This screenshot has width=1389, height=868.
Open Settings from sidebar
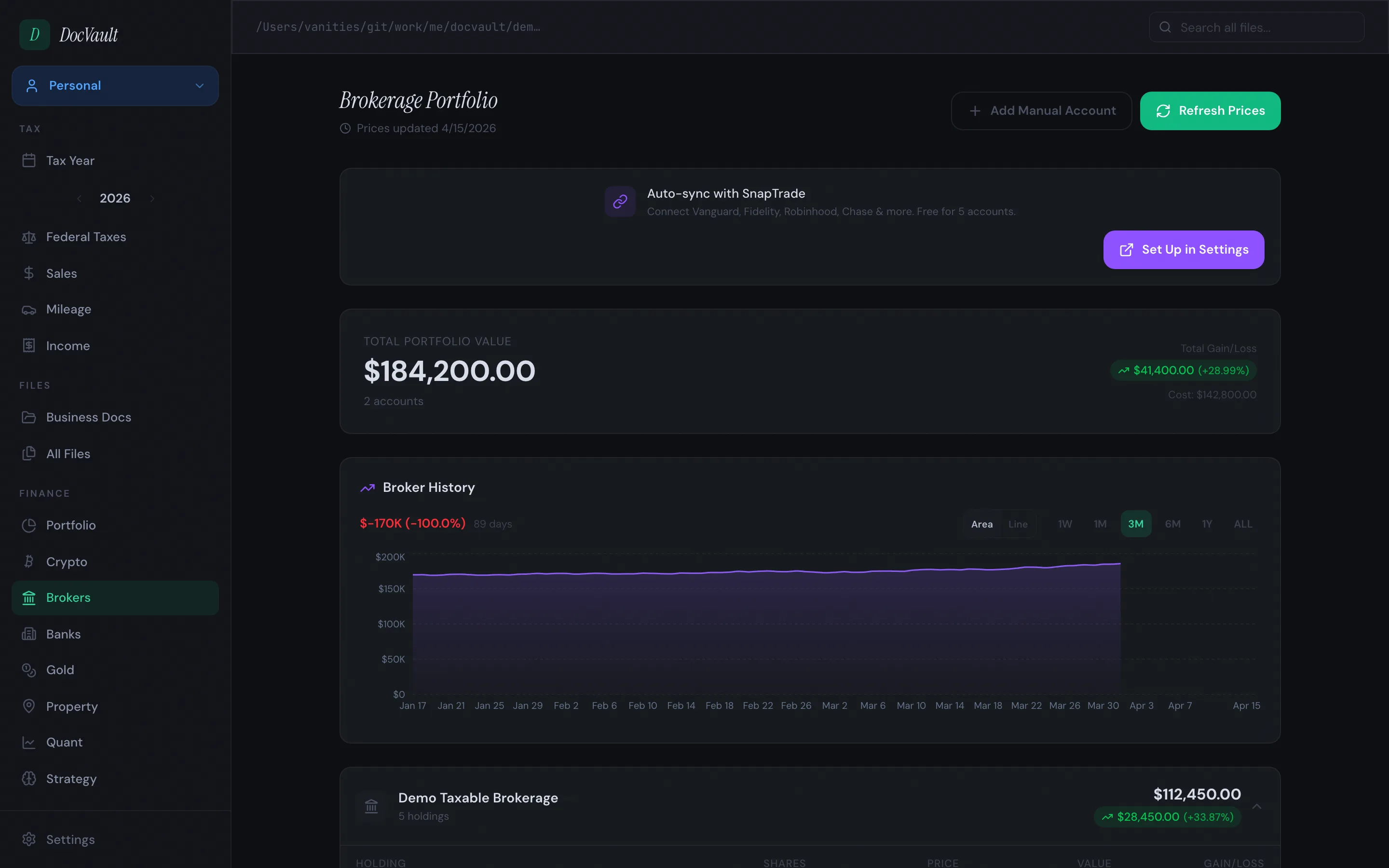pyautogui.click(x=115, y=839)
